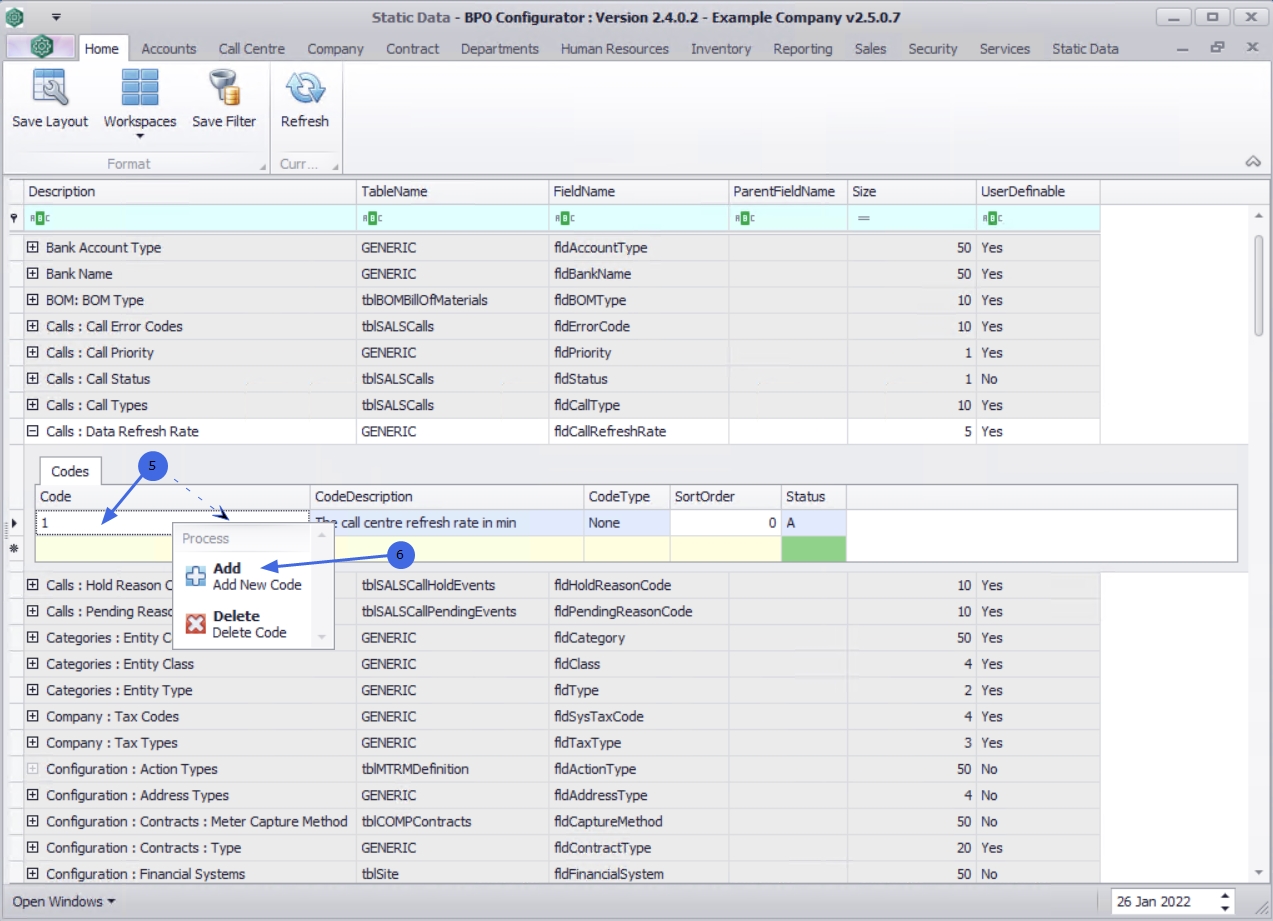Click the Size column equals filter icon
Viewport: 1273px width, 921px height.
click(863, 218)
